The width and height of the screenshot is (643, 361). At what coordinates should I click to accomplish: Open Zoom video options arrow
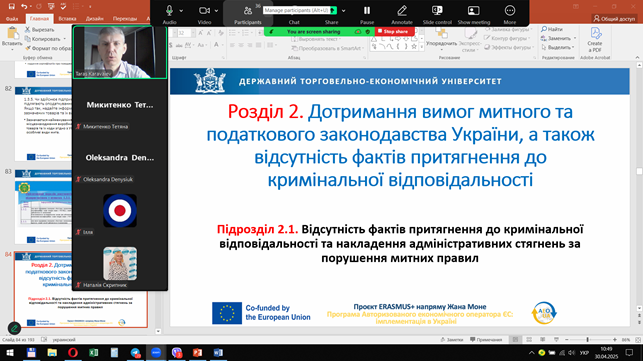pyautogui.click(x=216, y=11)
